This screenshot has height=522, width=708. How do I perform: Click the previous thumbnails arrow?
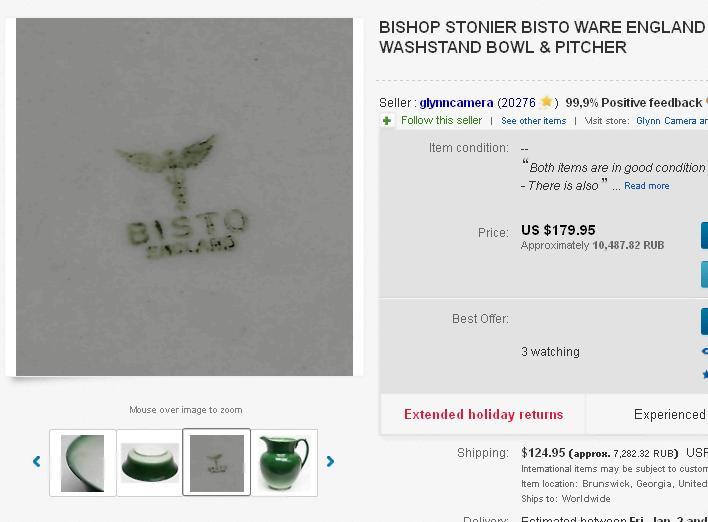37,461
